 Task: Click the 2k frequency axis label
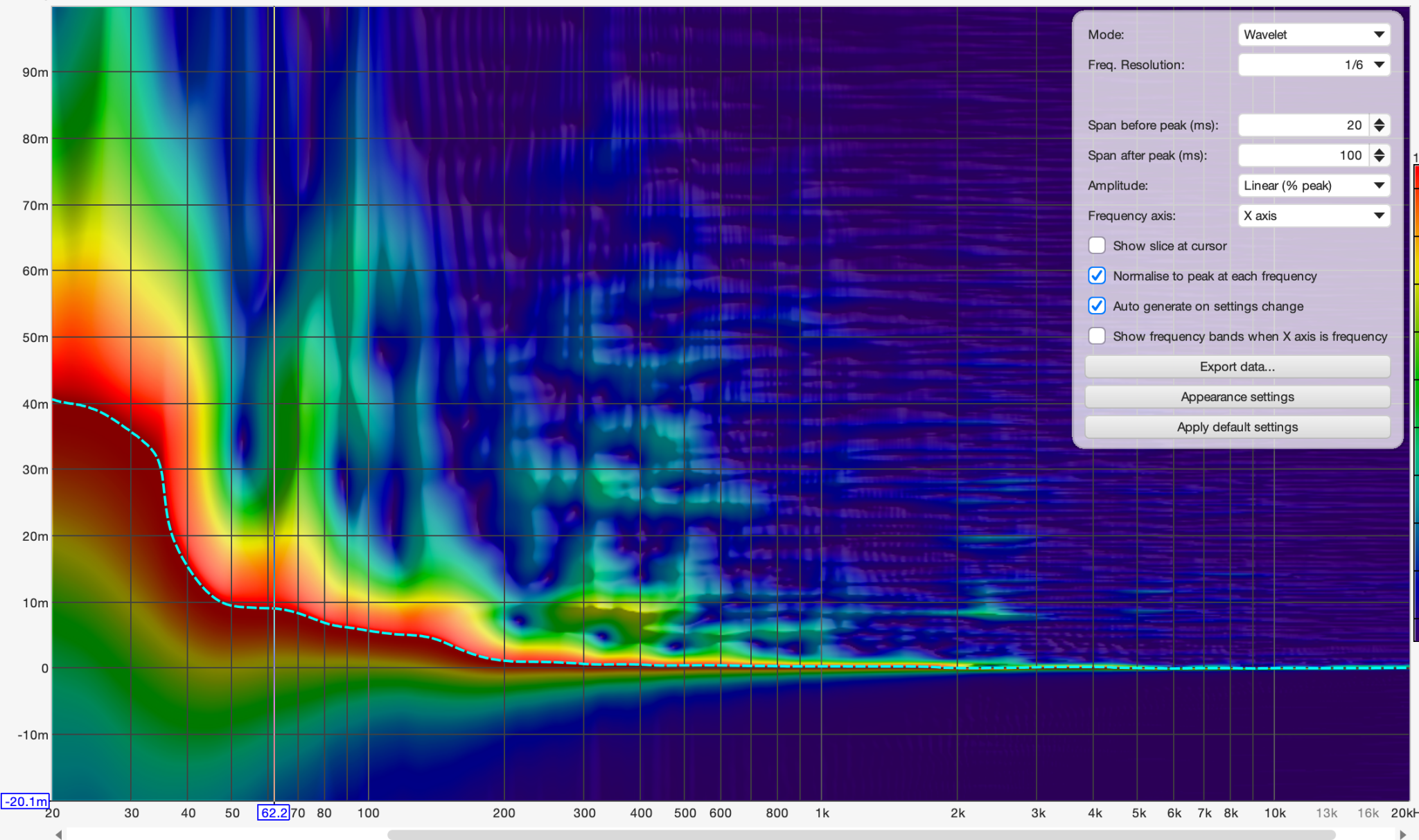point(958,813)
